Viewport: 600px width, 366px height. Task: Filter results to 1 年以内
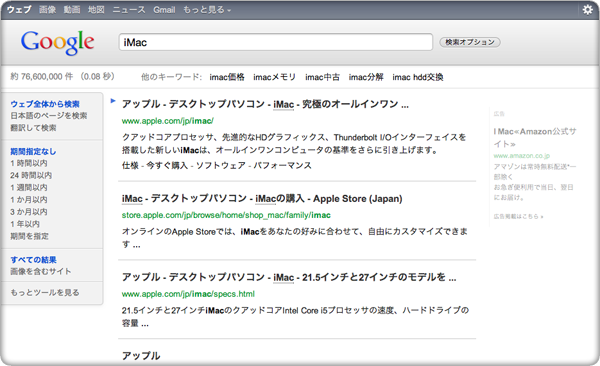(25, 224)
